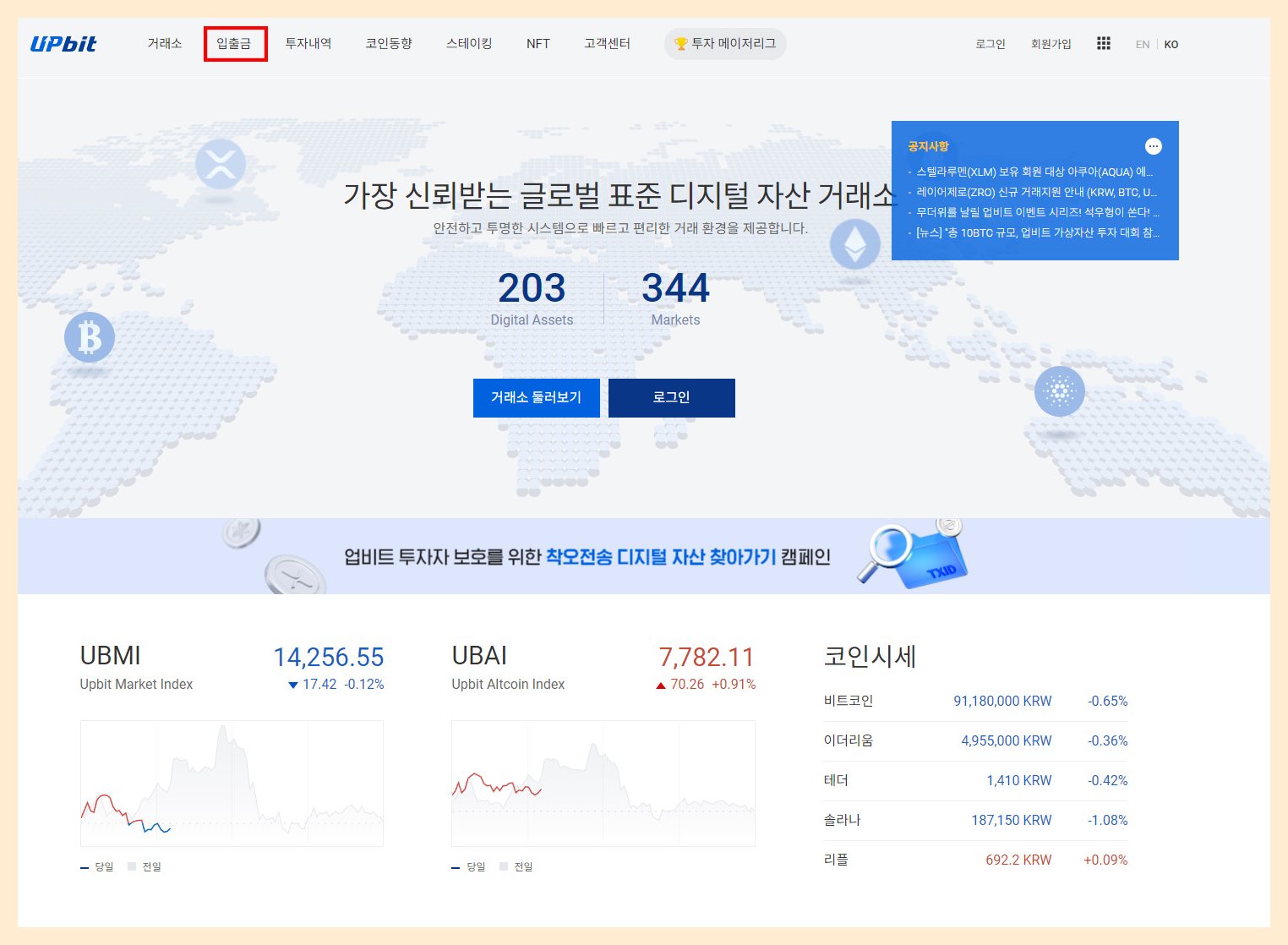1288x945 pixels.
Task: Click the UBMI value 14,256.55
Action: coord(329,657)
